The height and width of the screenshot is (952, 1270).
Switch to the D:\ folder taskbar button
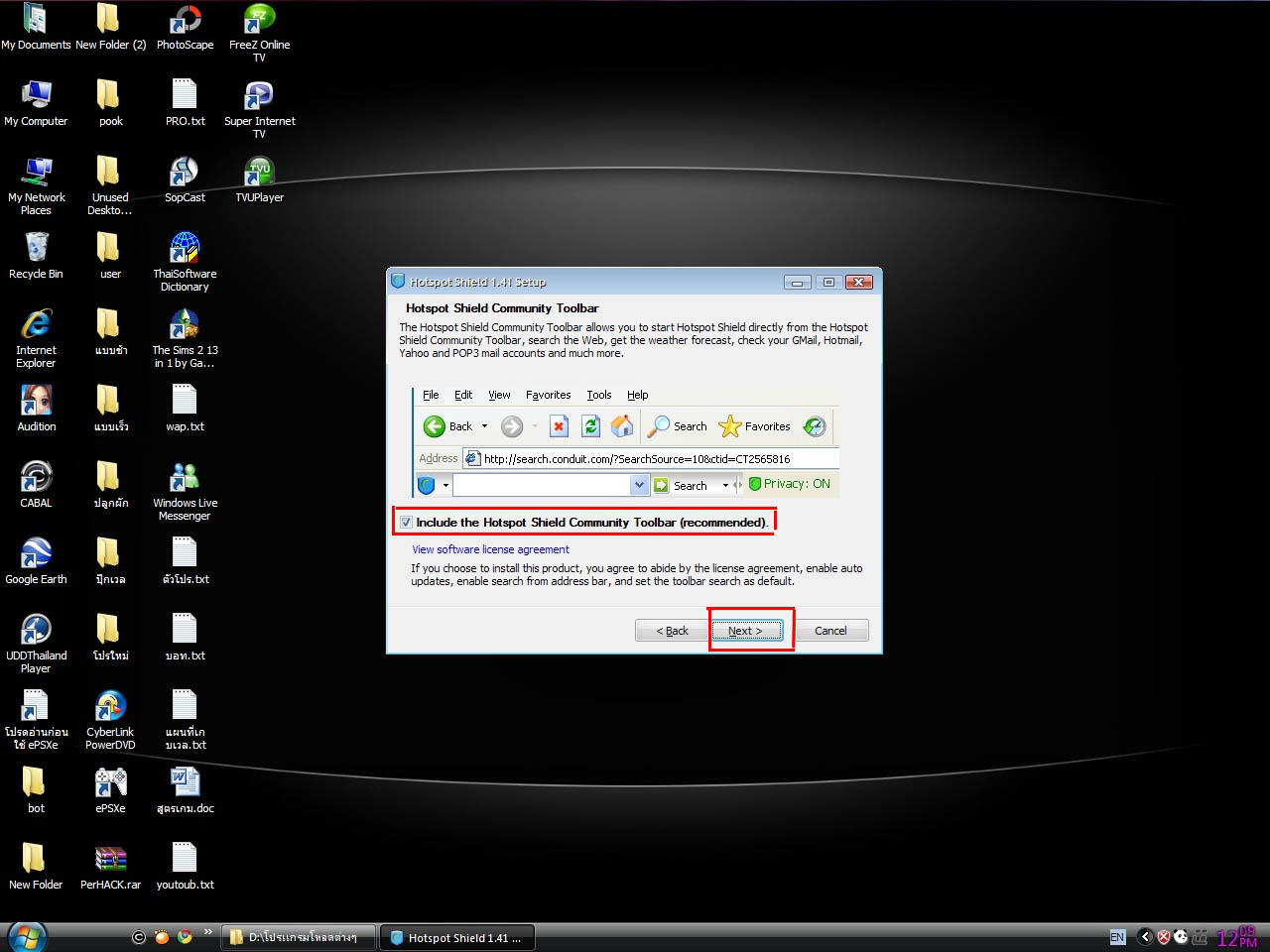point(300,937)
